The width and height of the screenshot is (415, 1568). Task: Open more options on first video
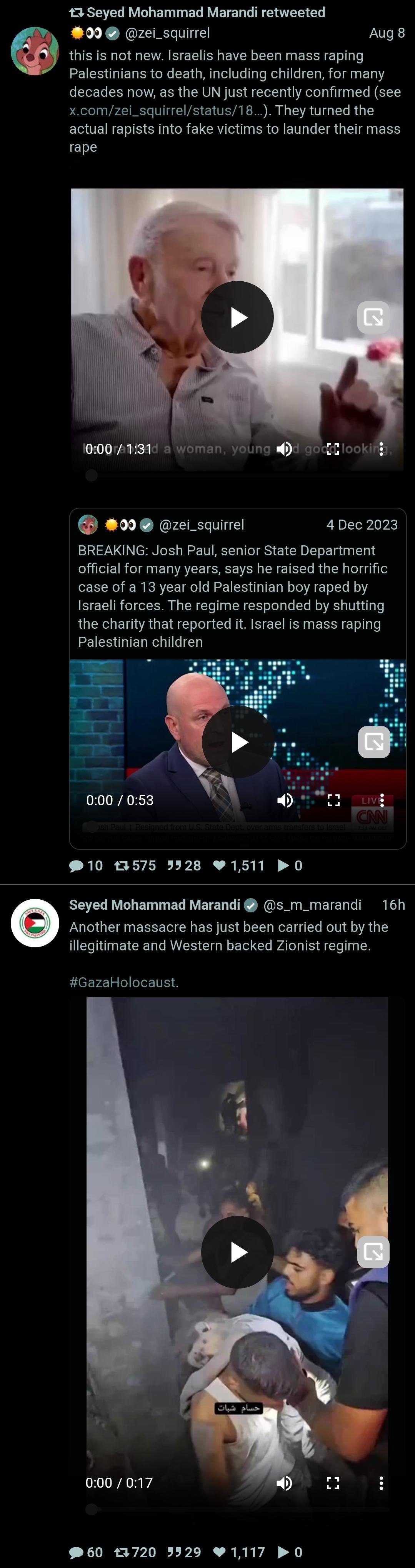[x=382, y=449]
